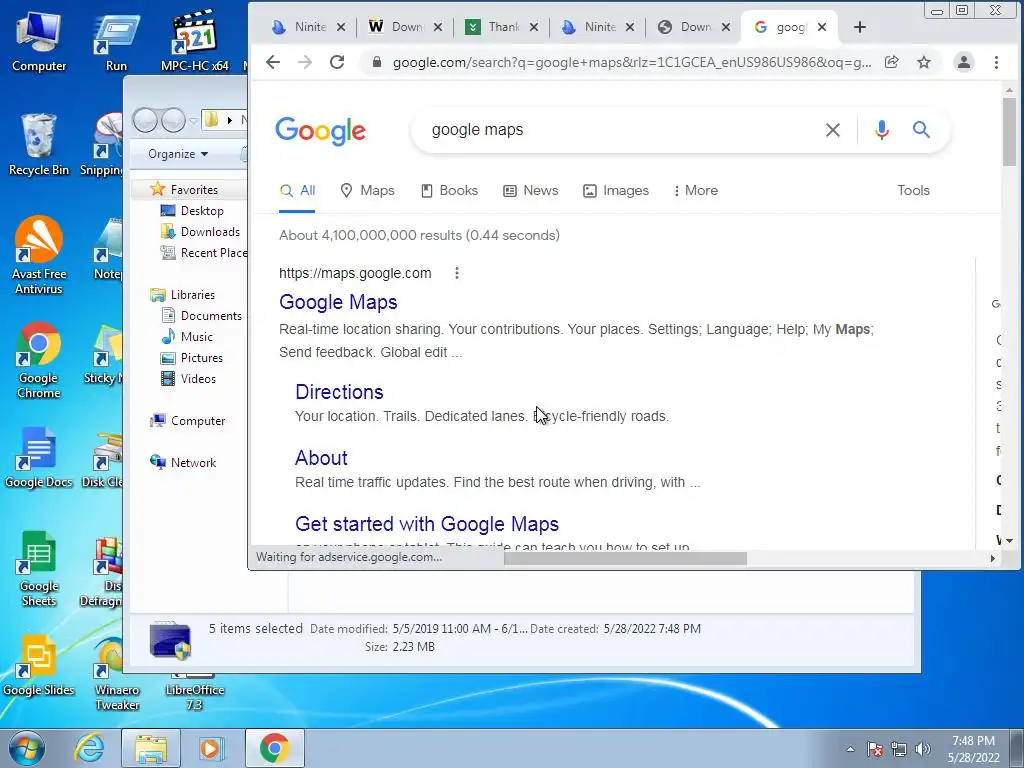Reload the Google search page
Viewport: 1024px width, 768px height.
coord(337,62)
